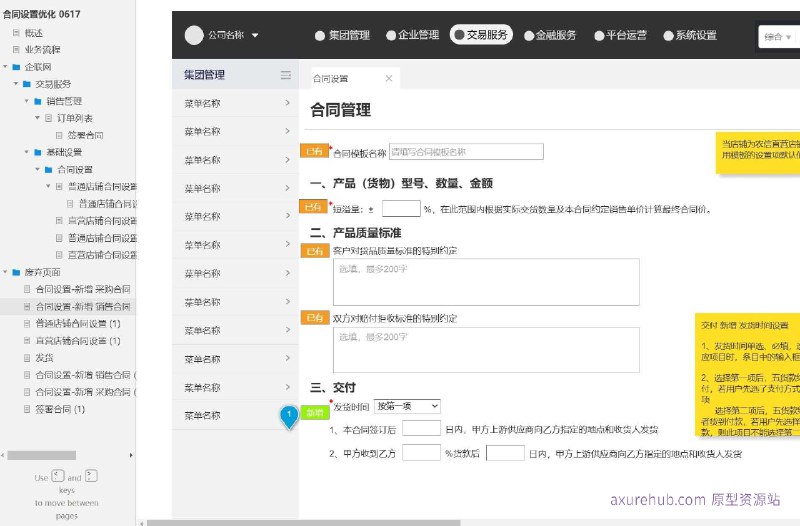Switch to 金融服务 top navigation
The height and width of the screenshot is (526, 800).
tap(550, 35)
